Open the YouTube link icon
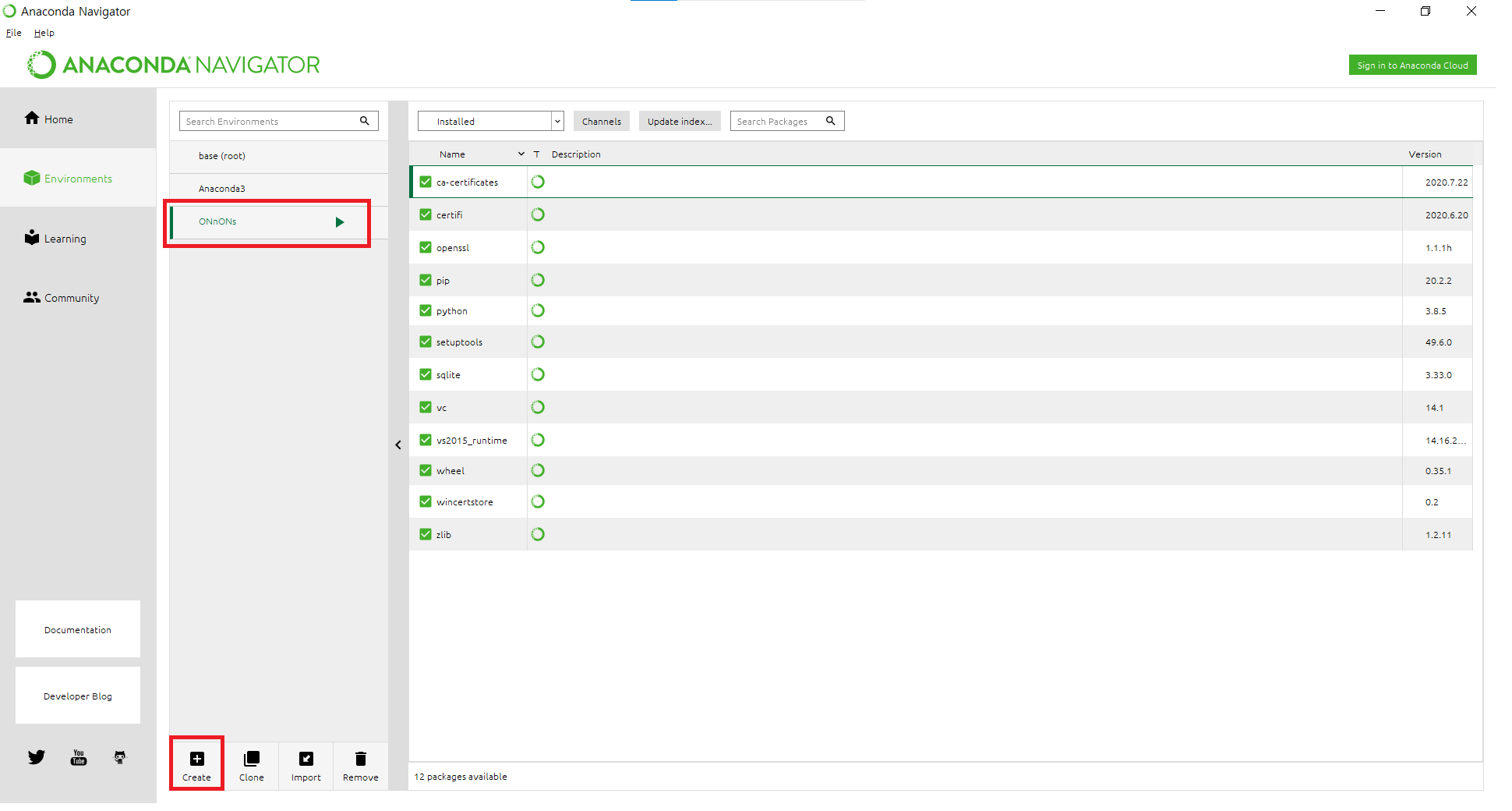This screenshot has width=1512, height=811. coord(79,757)
